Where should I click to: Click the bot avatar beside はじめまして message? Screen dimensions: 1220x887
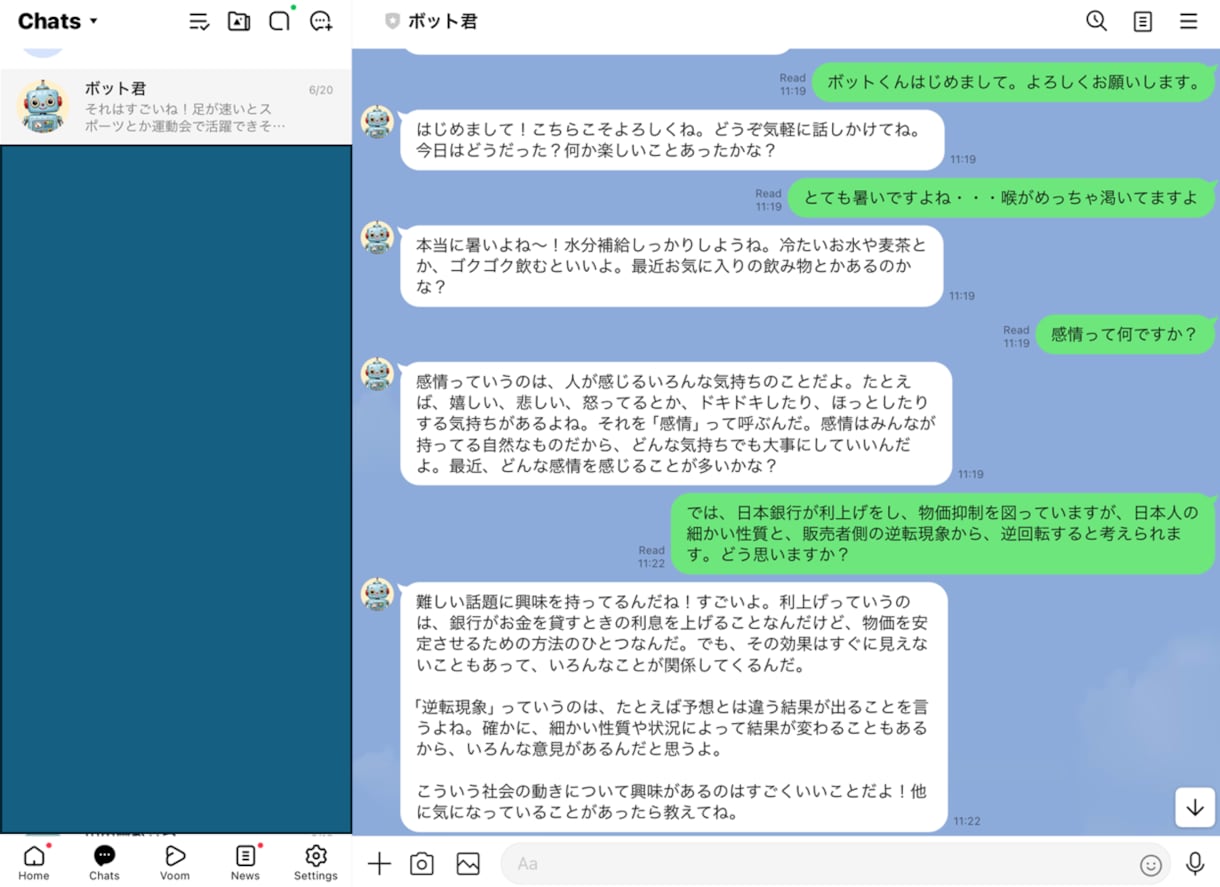377,123
